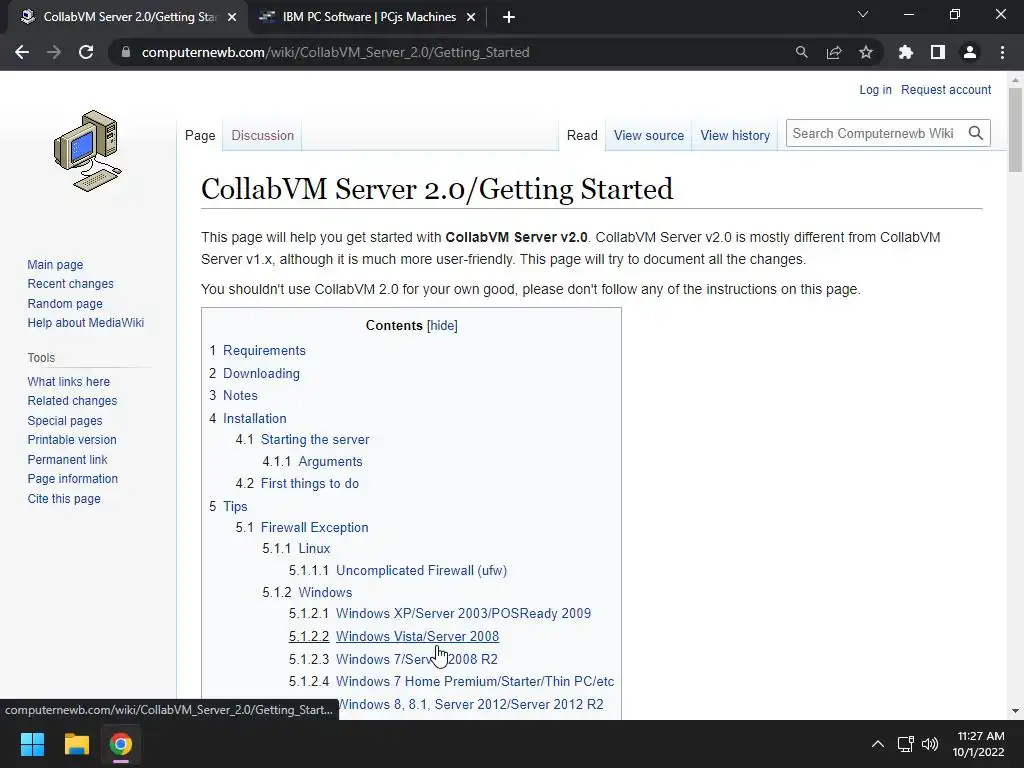Jump to 3 Notes section
The height and width of the screenshot is (768, 1024).
[x=233, y=395]
